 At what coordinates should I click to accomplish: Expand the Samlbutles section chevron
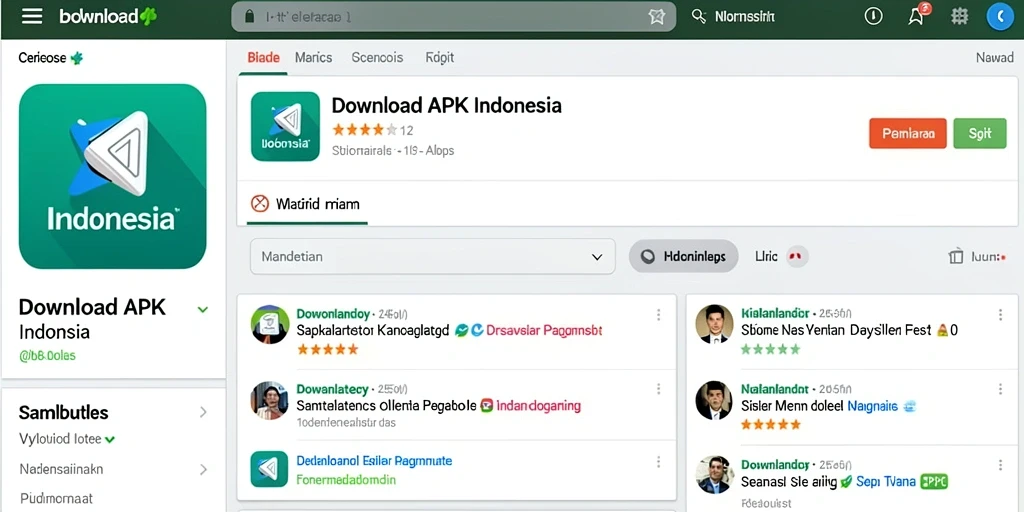(x=203, y=412)
